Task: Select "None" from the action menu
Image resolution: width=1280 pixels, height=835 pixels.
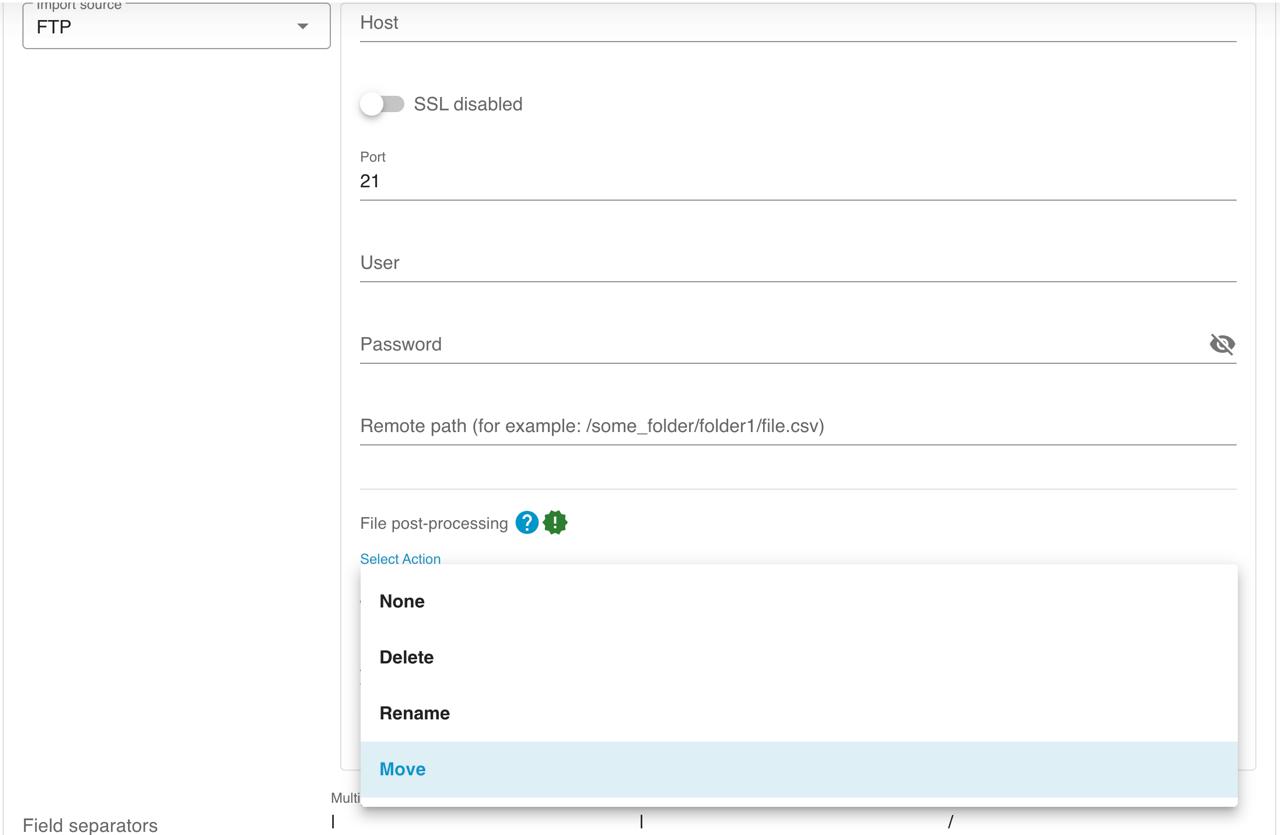Action: 402,601
